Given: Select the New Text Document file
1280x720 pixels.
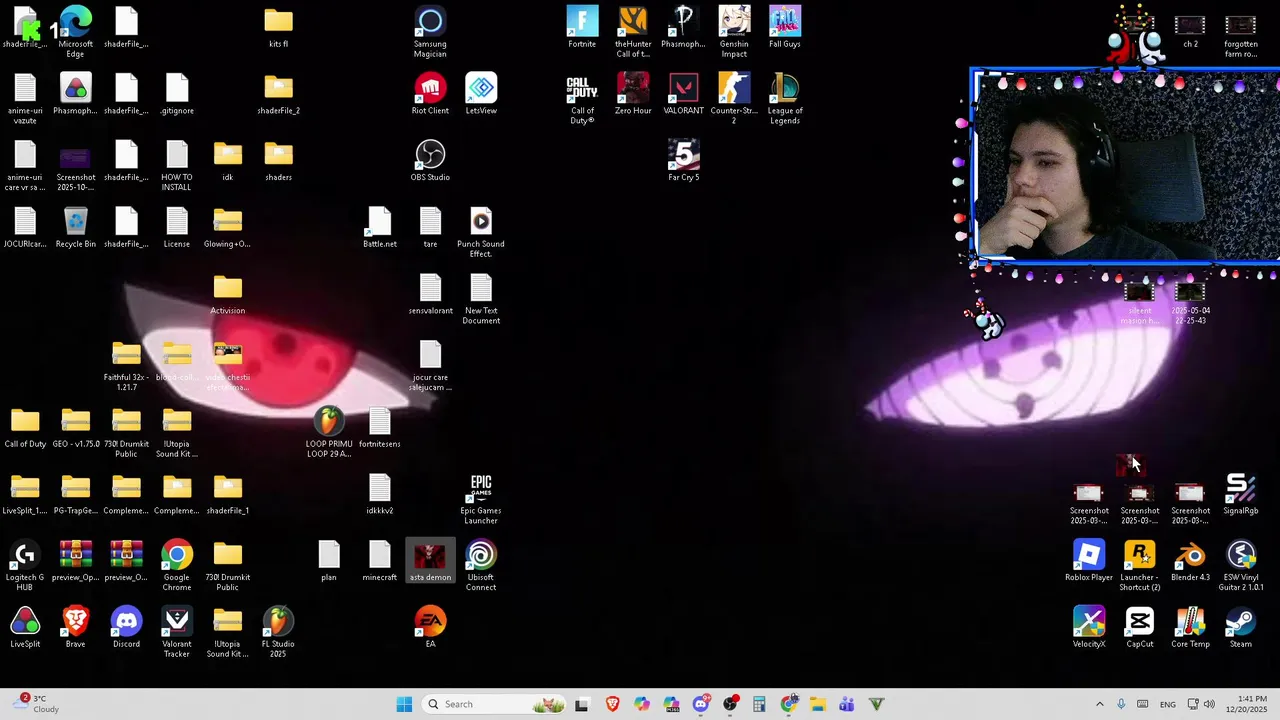Looking at the screenshot, I should (x=481, y=298).
